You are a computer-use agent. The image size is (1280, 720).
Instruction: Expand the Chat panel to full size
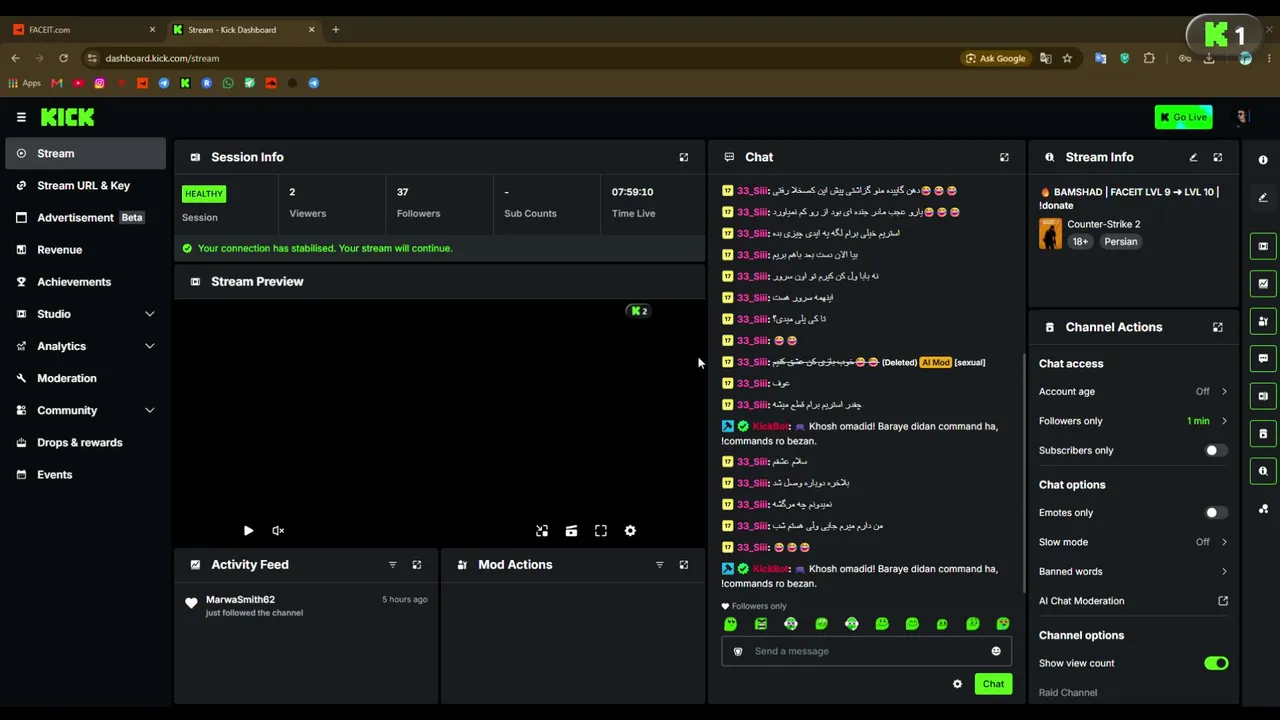point(1004,157)
